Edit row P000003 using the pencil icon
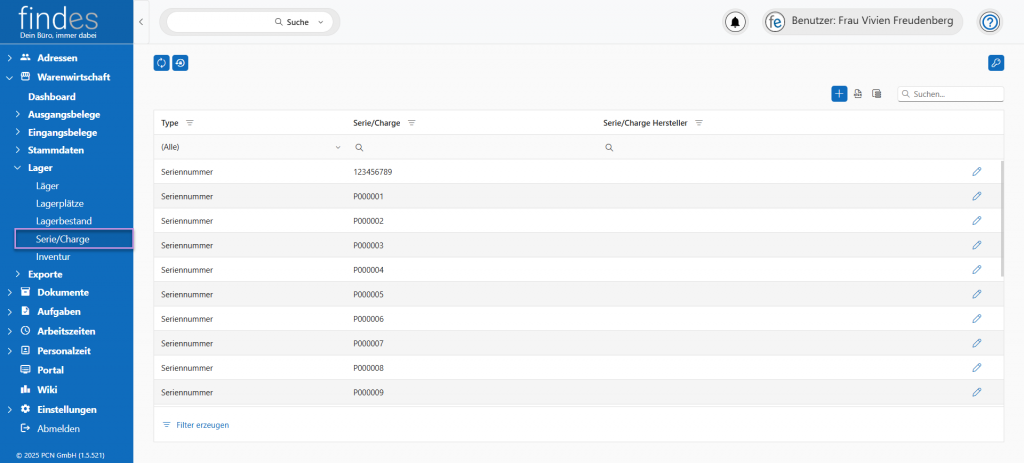The image size is (1024, 463). 976,245
